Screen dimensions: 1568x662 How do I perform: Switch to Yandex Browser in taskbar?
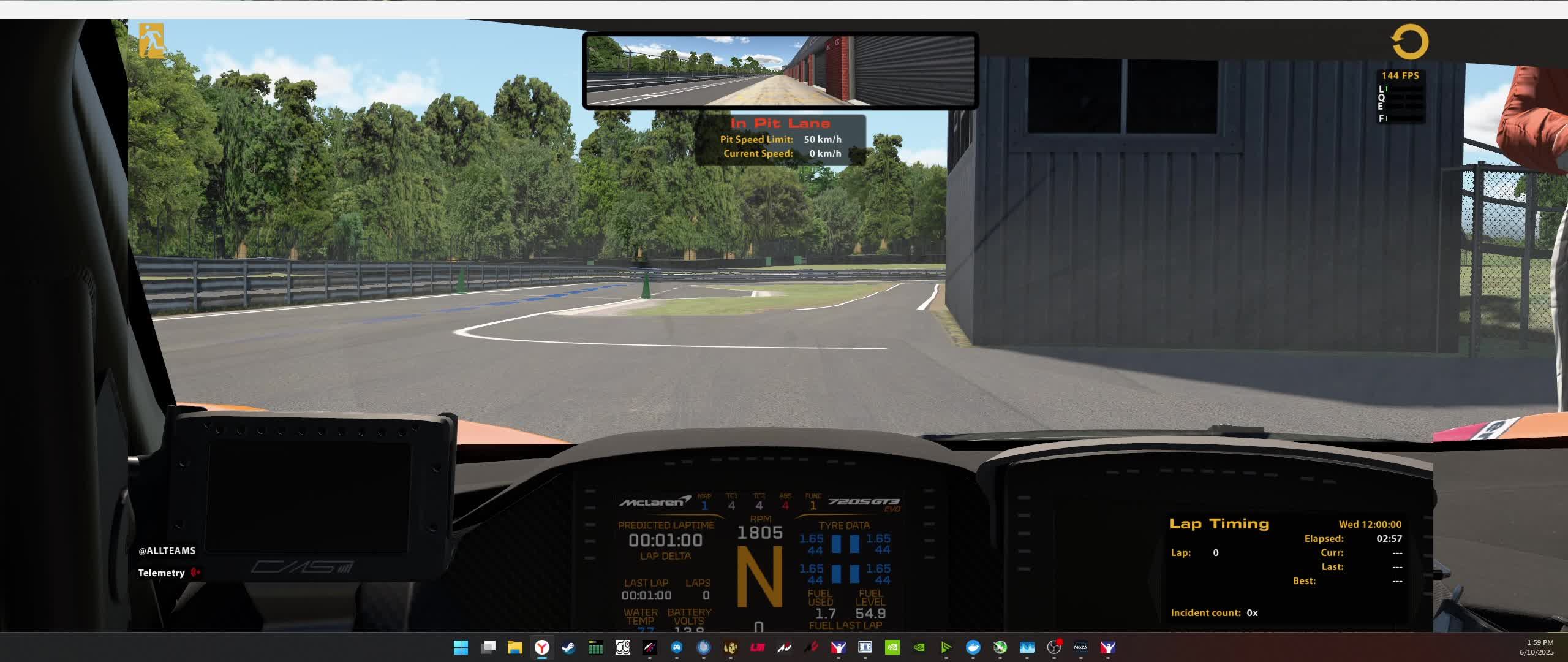(541, 647)
